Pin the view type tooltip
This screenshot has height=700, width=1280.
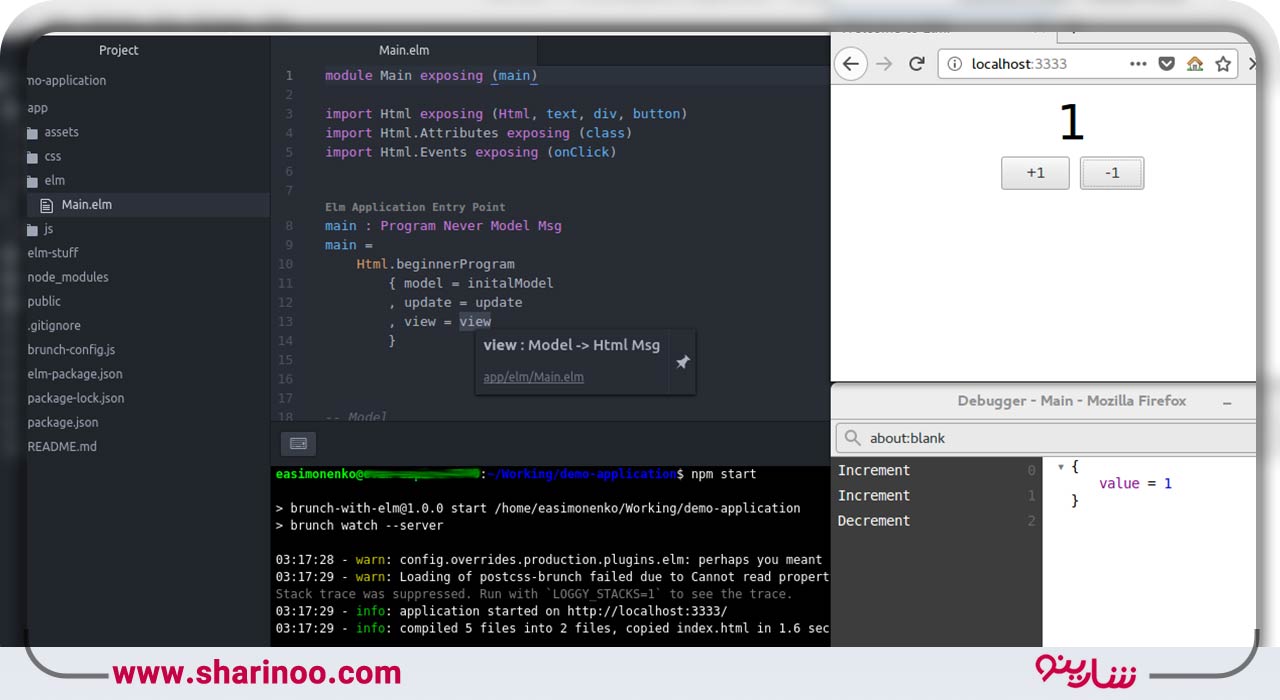click(682, 362)
